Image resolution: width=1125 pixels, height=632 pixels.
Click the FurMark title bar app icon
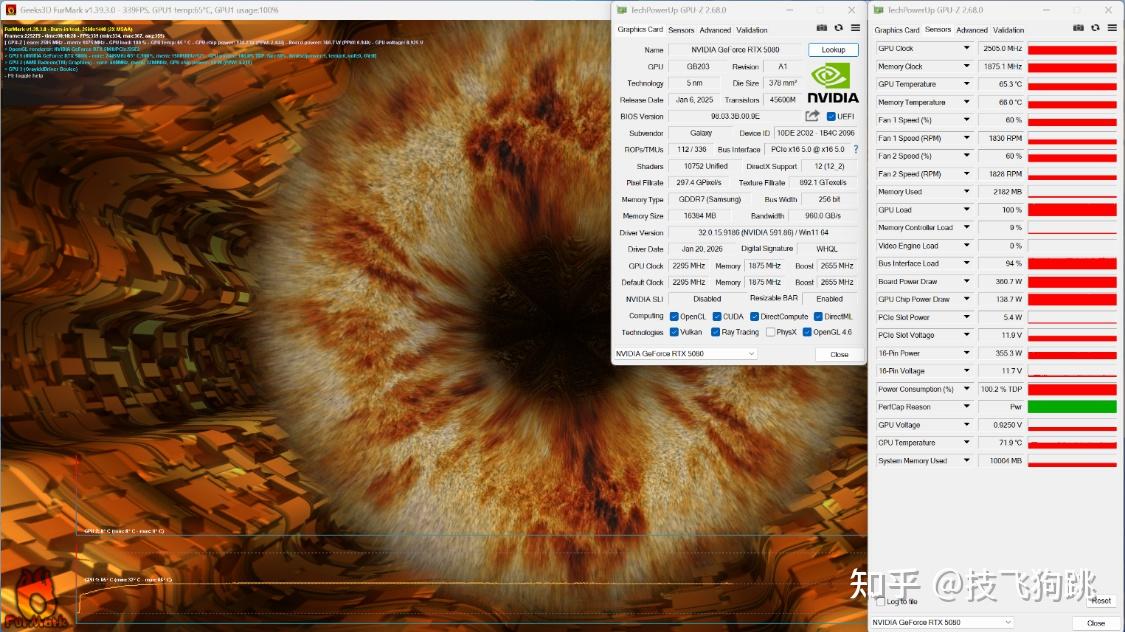point(11,10)
